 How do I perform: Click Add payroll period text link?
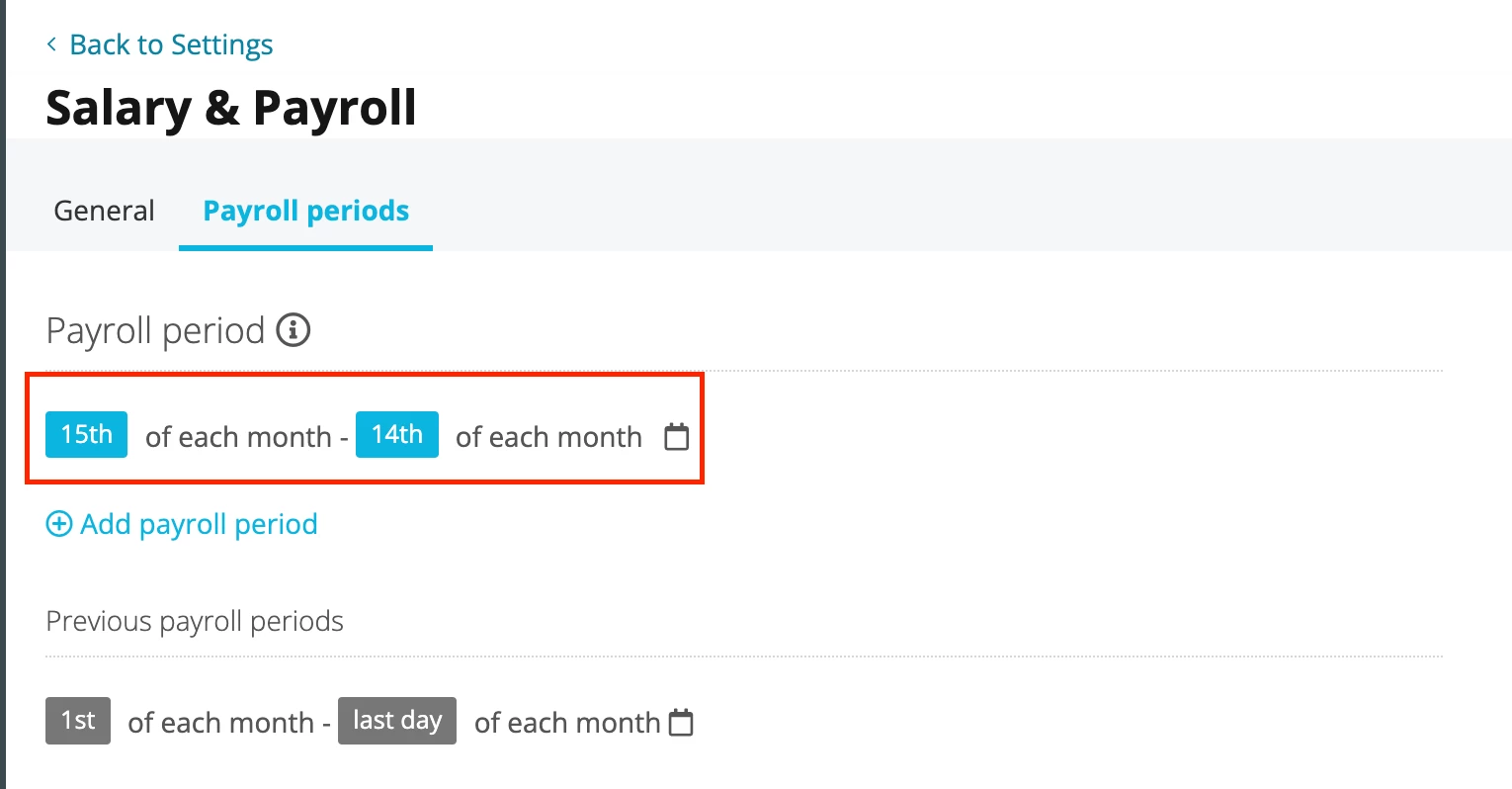tap(199, 524)
